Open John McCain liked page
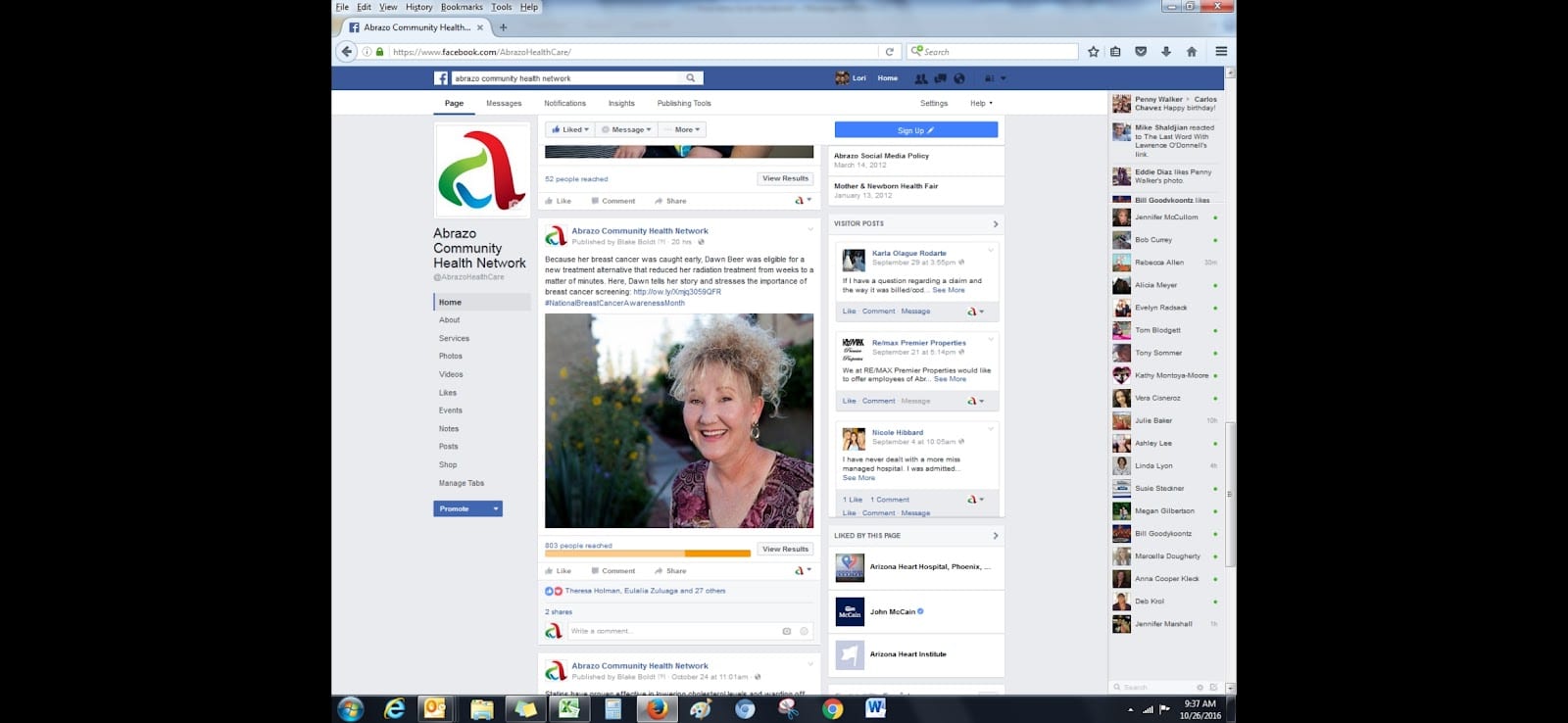Screen dimensions: 1568x723 (x=893, y=612)
